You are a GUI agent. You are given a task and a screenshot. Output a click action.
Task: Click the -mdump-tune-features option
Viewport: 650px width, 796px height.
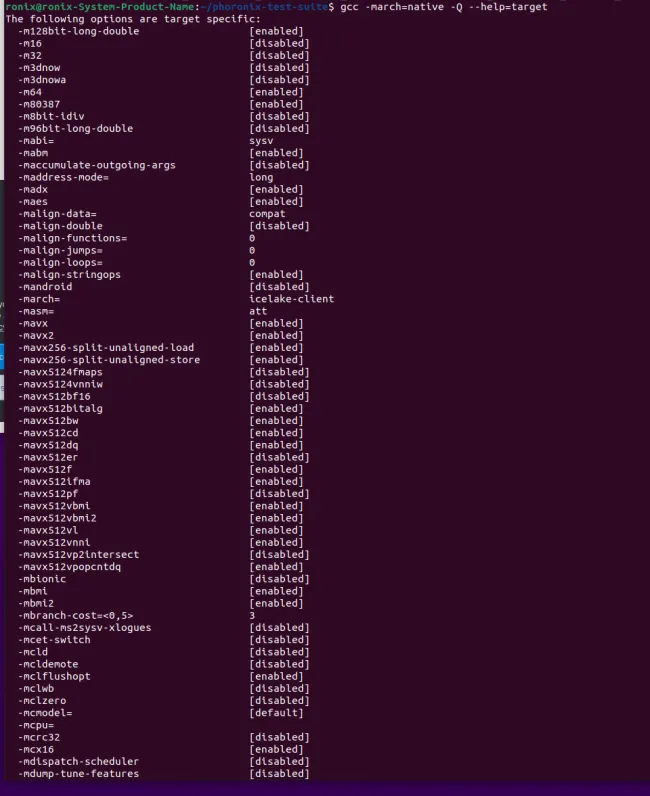[79, 774]
